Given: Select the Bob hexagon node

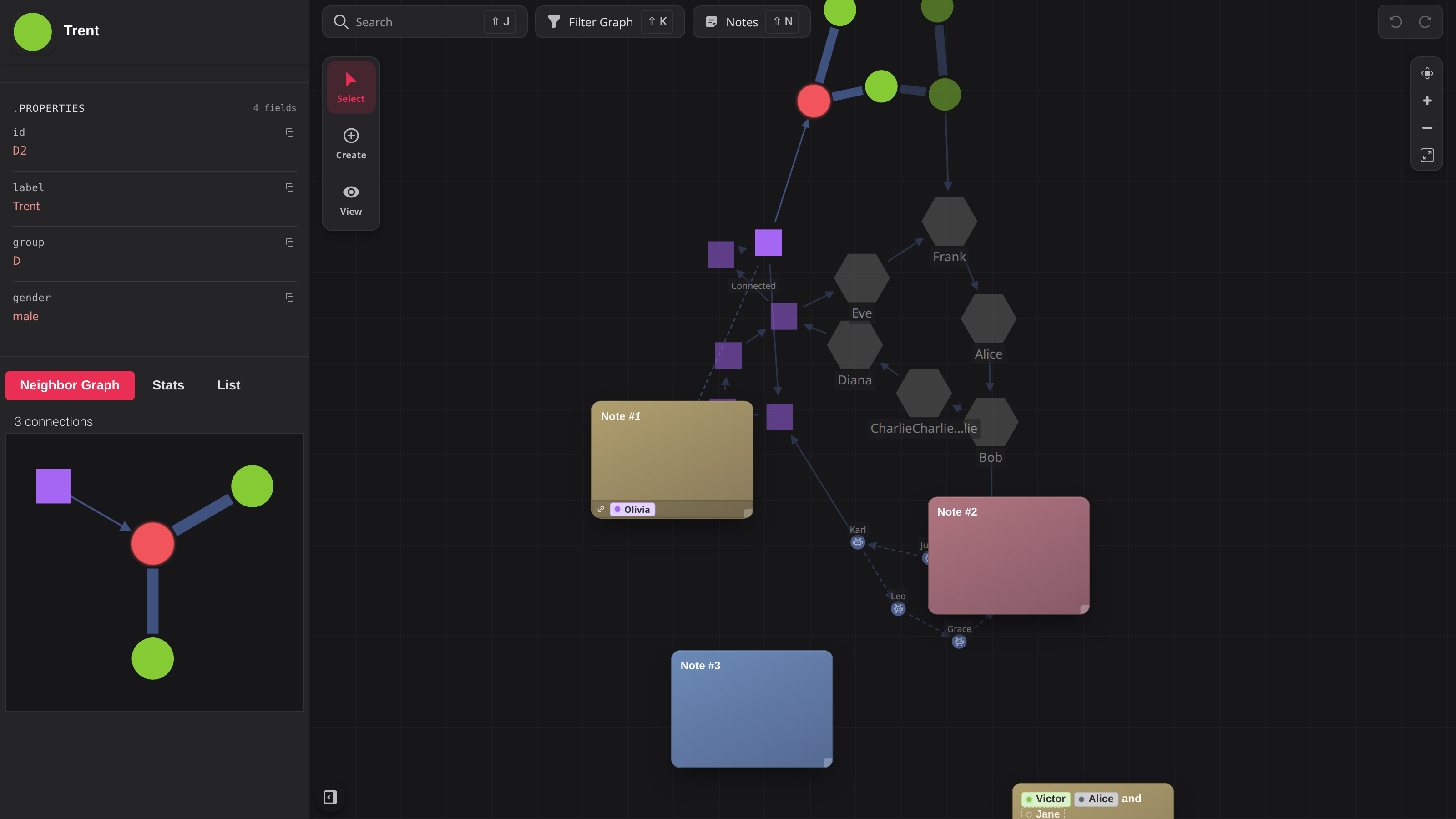Looking at the screenshot, I should point(990,422).
